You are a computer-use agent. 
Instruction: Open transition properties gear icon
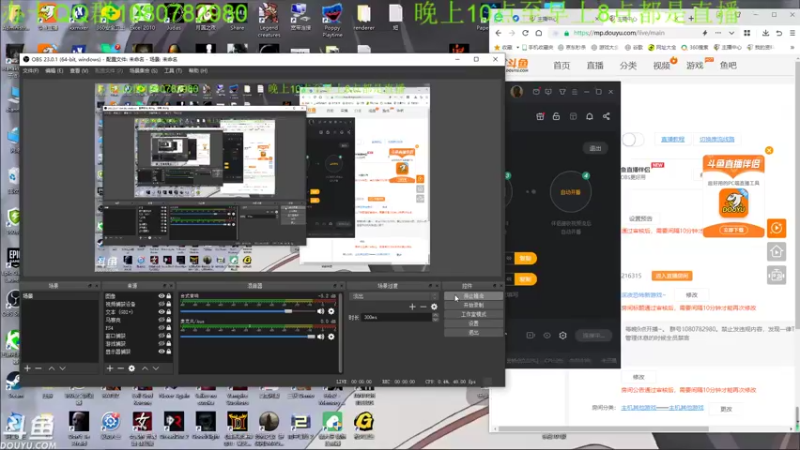click(x=434, y=307)
